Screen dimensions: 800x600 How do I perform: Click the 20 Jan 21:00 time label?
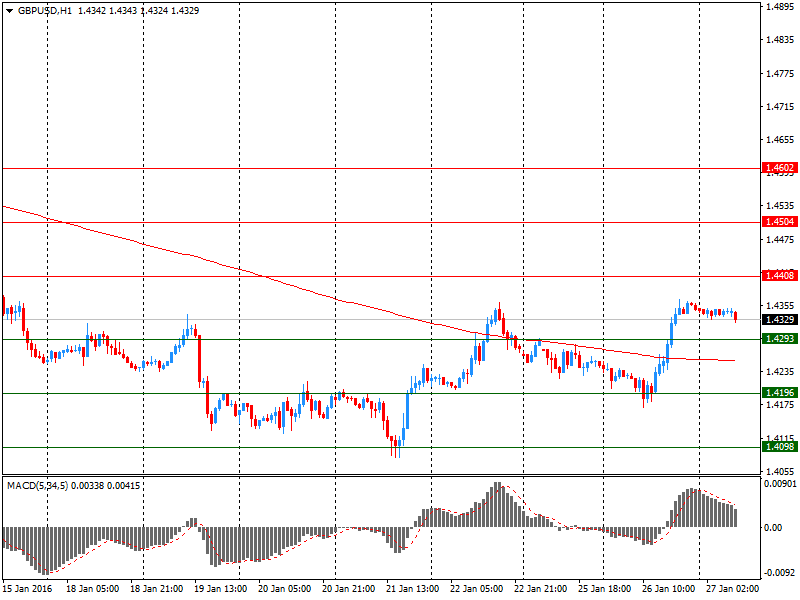(x=348, y=589)
